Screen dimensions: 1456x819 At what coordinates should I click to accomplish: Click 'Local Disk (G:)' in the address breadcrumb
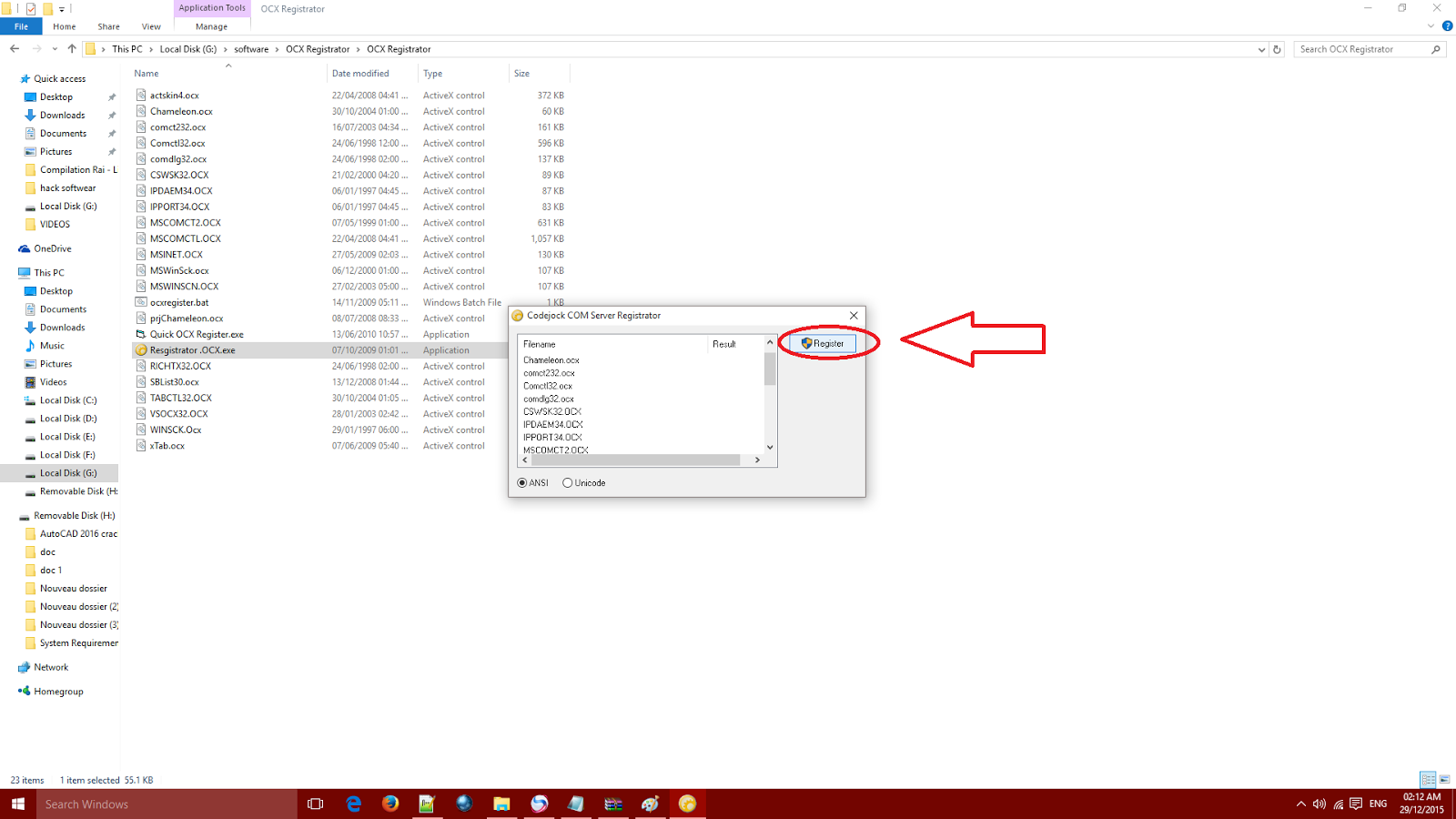click(x=188, y=49)
